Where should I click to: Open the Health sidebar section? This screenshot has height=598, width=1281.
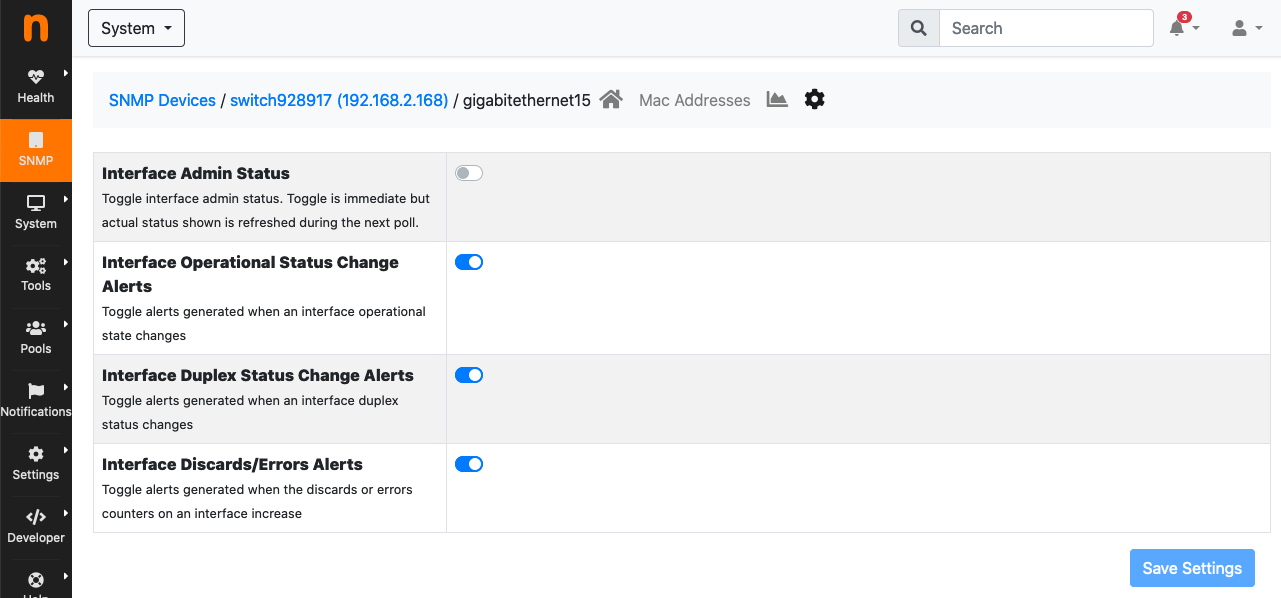[x=36, y=87]
